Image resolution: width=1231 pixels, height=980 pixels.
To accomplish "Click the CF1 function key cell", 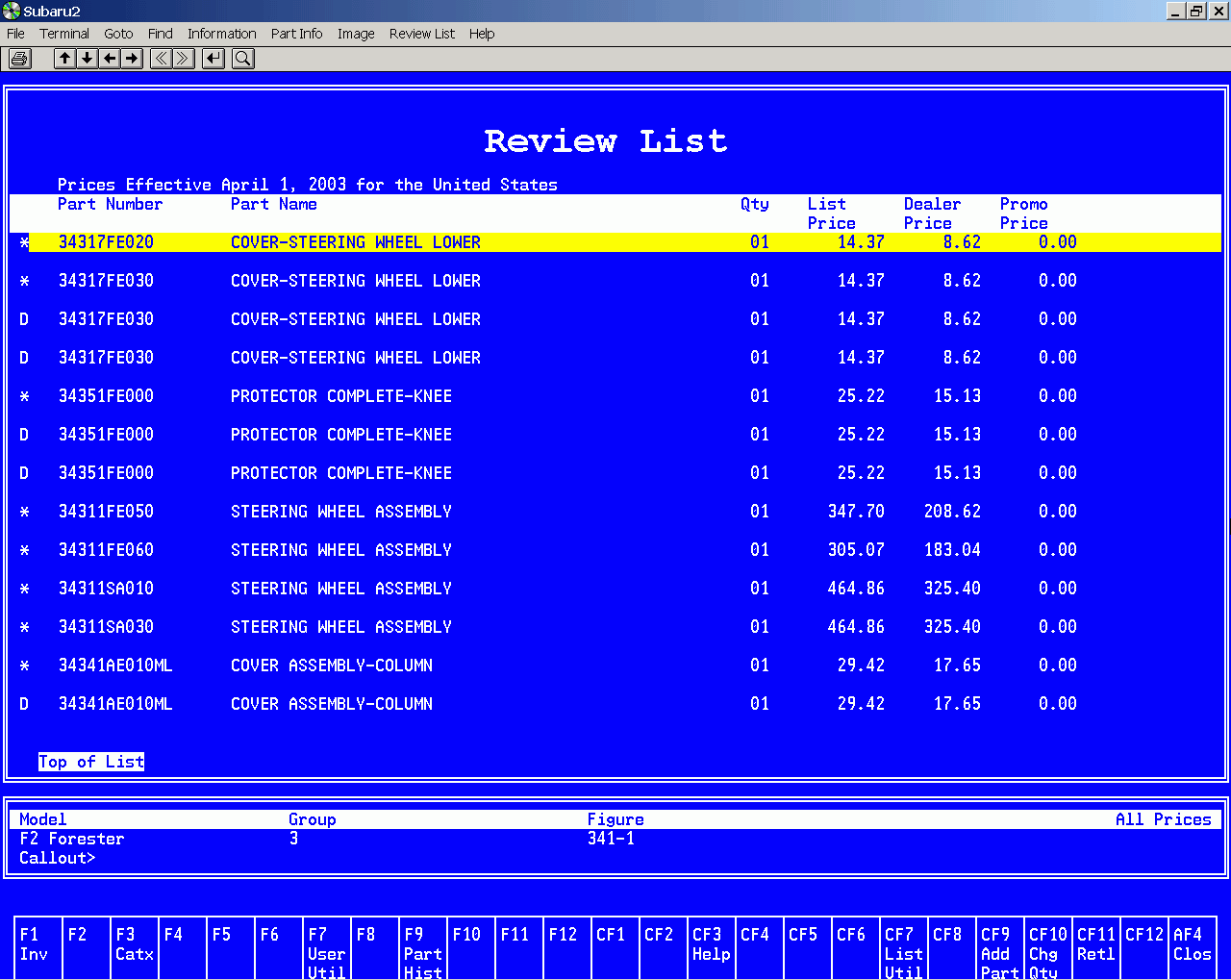I will [x=615, y=948].
